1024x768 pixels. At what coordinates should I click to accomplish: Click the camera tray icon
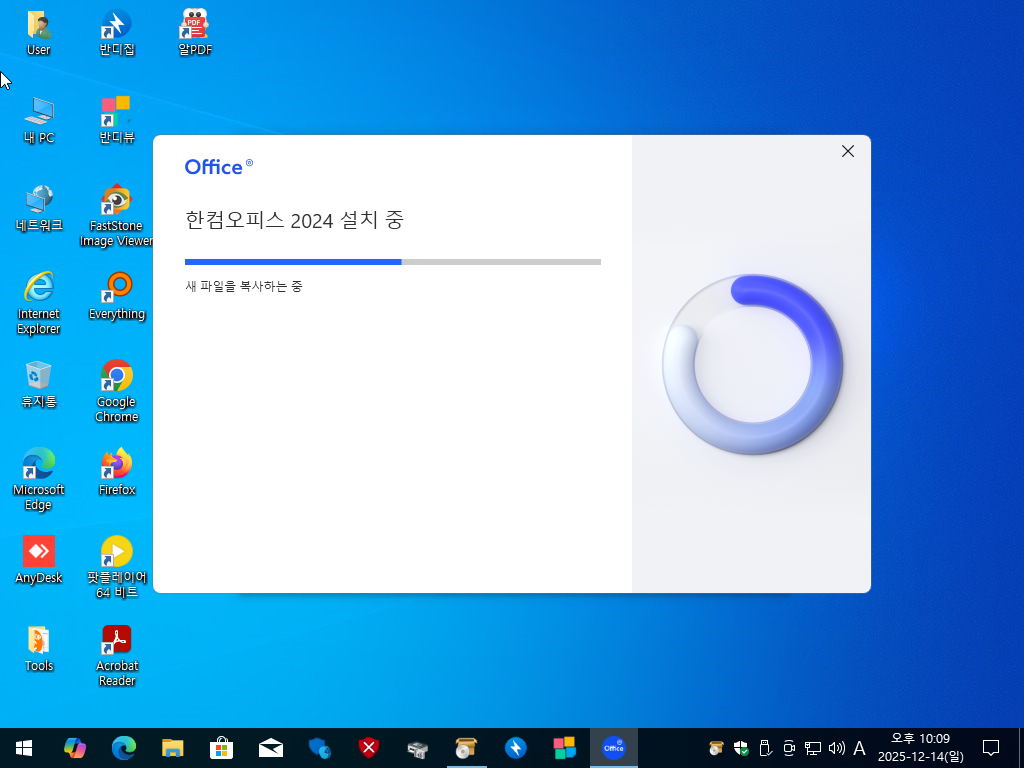789,748
